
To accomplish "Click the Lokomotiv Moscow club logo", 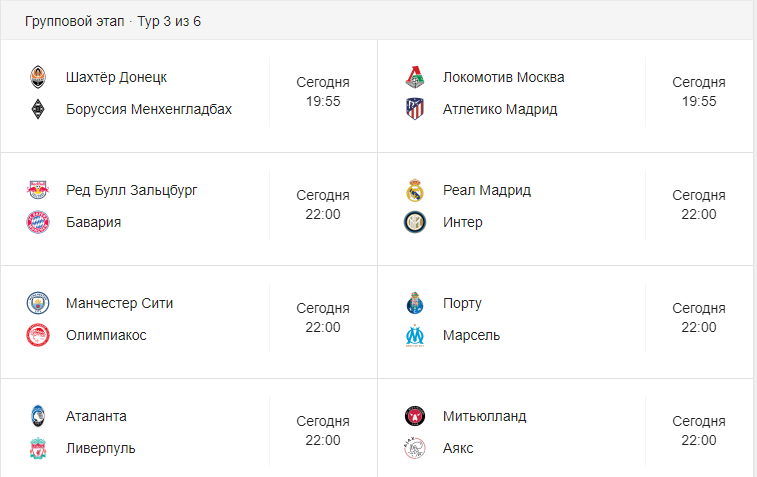I will click(415, 77).
